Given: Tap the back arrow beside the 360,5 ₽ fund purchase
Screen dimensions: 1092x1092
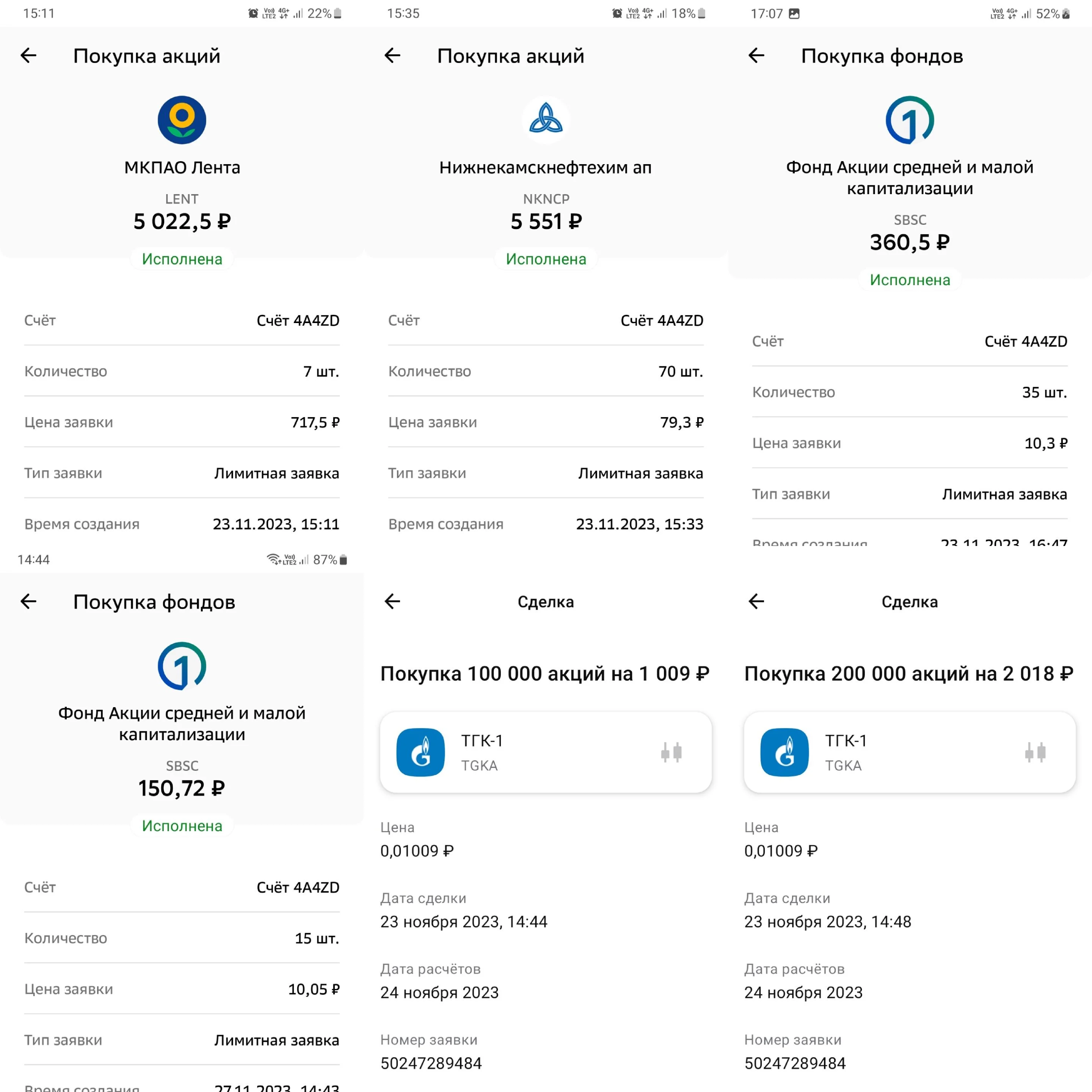Looking at the screenshot, I should pos(756,55).
